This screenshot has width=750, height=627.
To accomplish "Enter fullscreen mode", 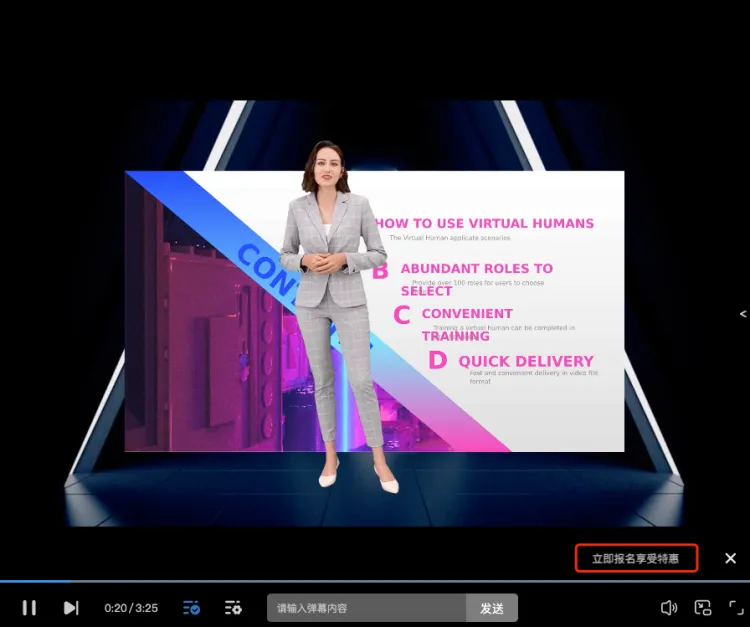I will (735, 607).
